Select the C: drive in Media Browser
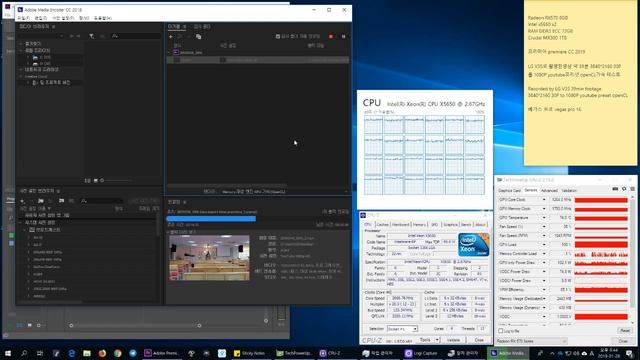Screen dimensions: 640x360 click(x=42, y=58)
